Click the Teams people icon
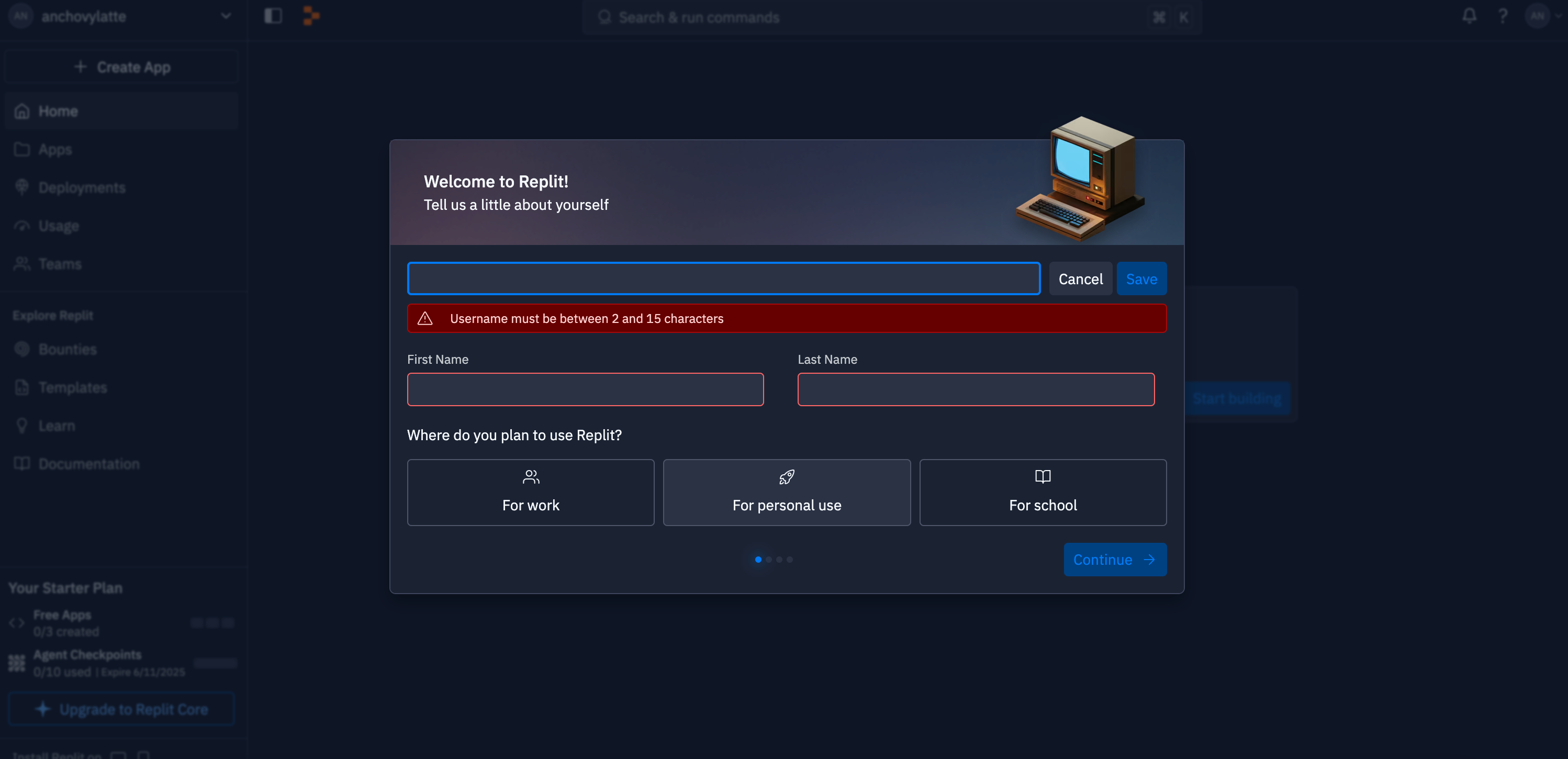Viewport: 1568px width, 759px height. pyautogui.click(x=22, y=263)
